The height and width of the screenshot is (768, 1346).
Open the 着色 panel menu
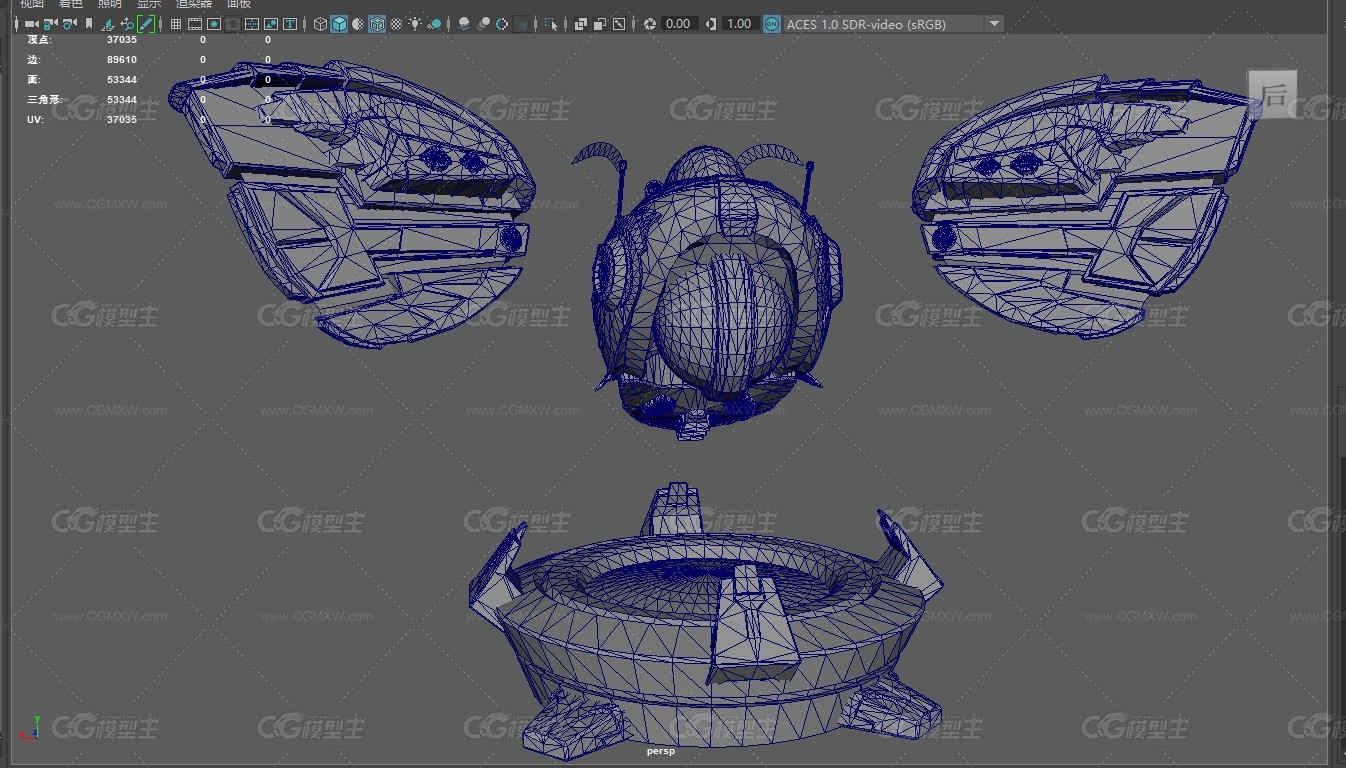(71, 4)
